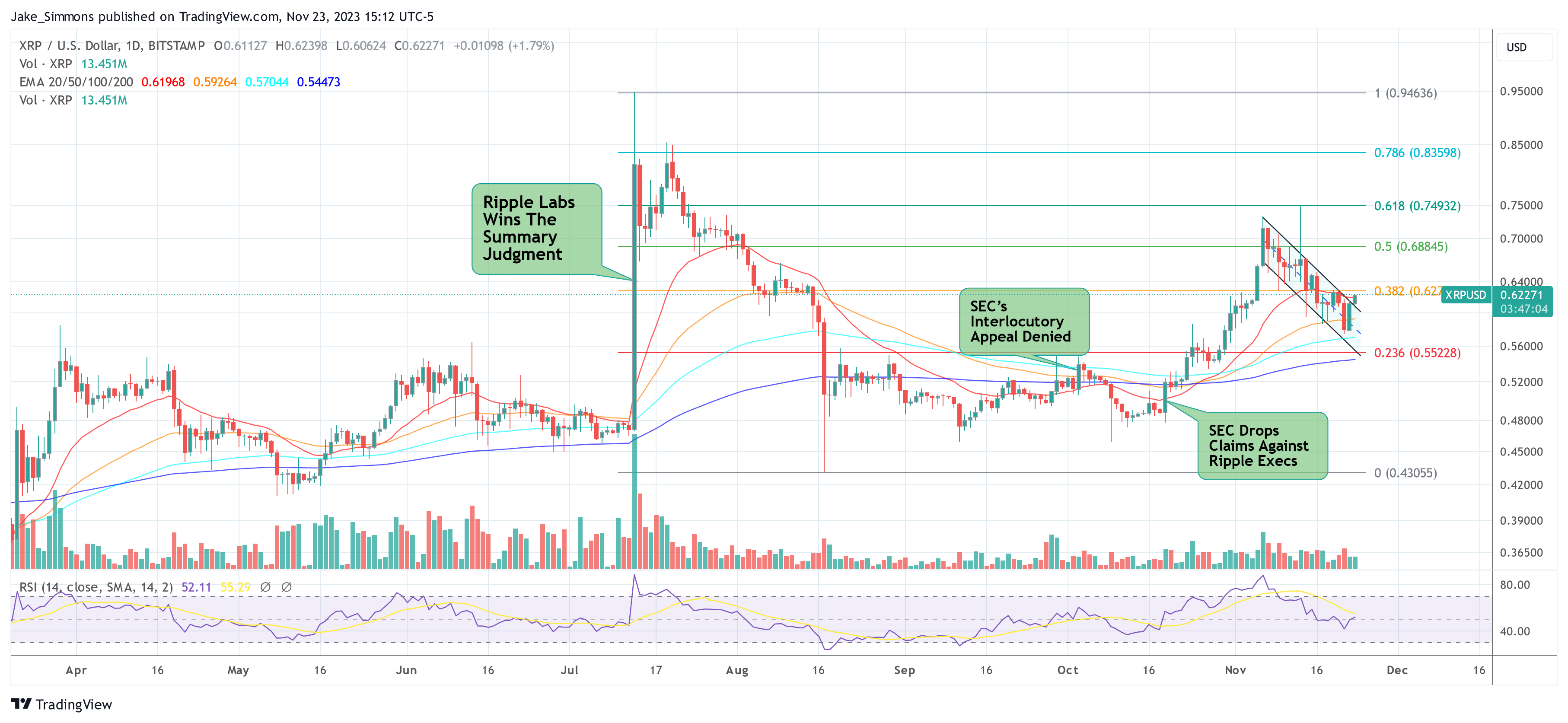Screen dimensions: 1568x723
Task: Click the change value +0.01098 (+1.79%)
Action: coord(504,46)
